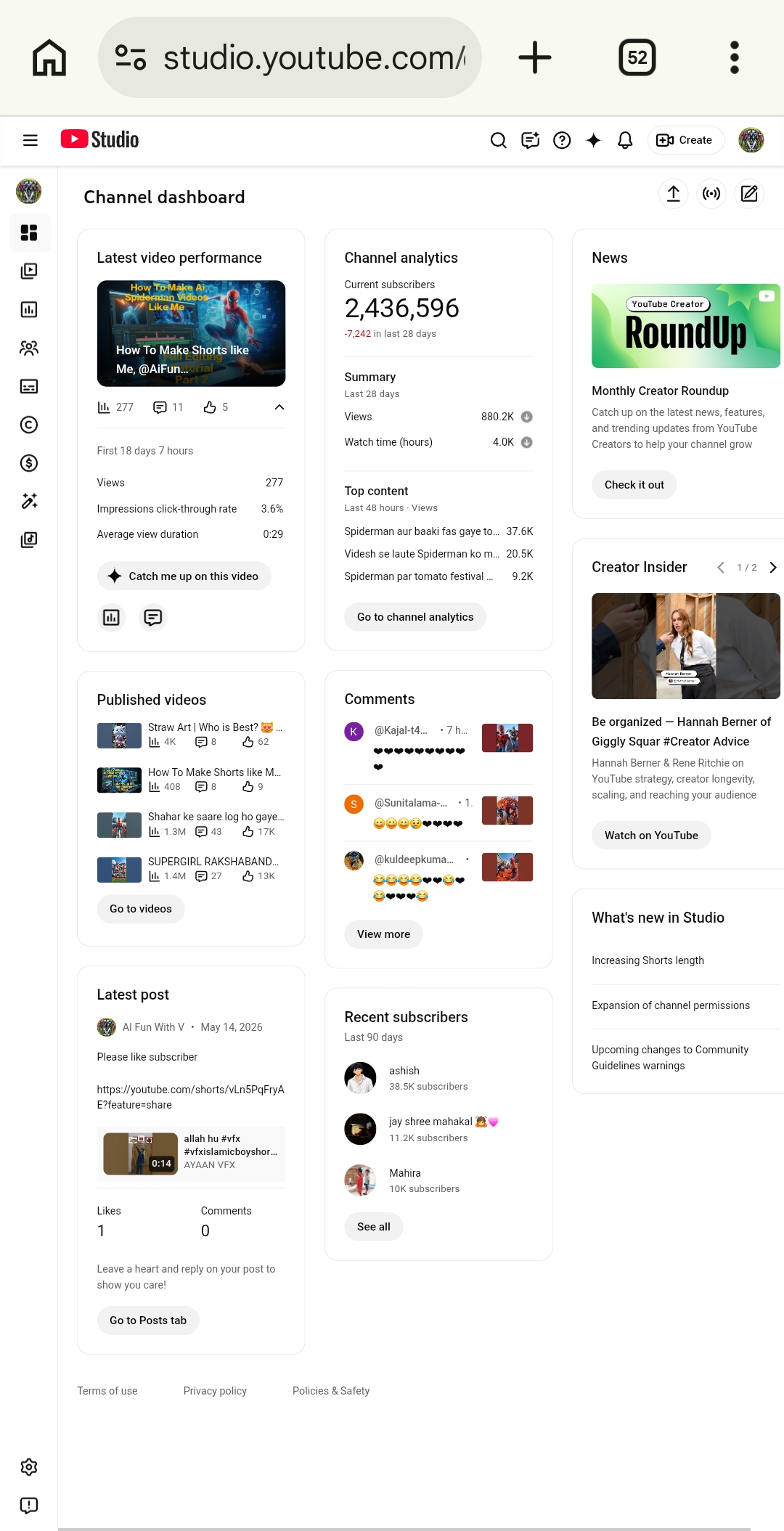
Task: Open the notifications bell
Action: (x=625, y=140)
